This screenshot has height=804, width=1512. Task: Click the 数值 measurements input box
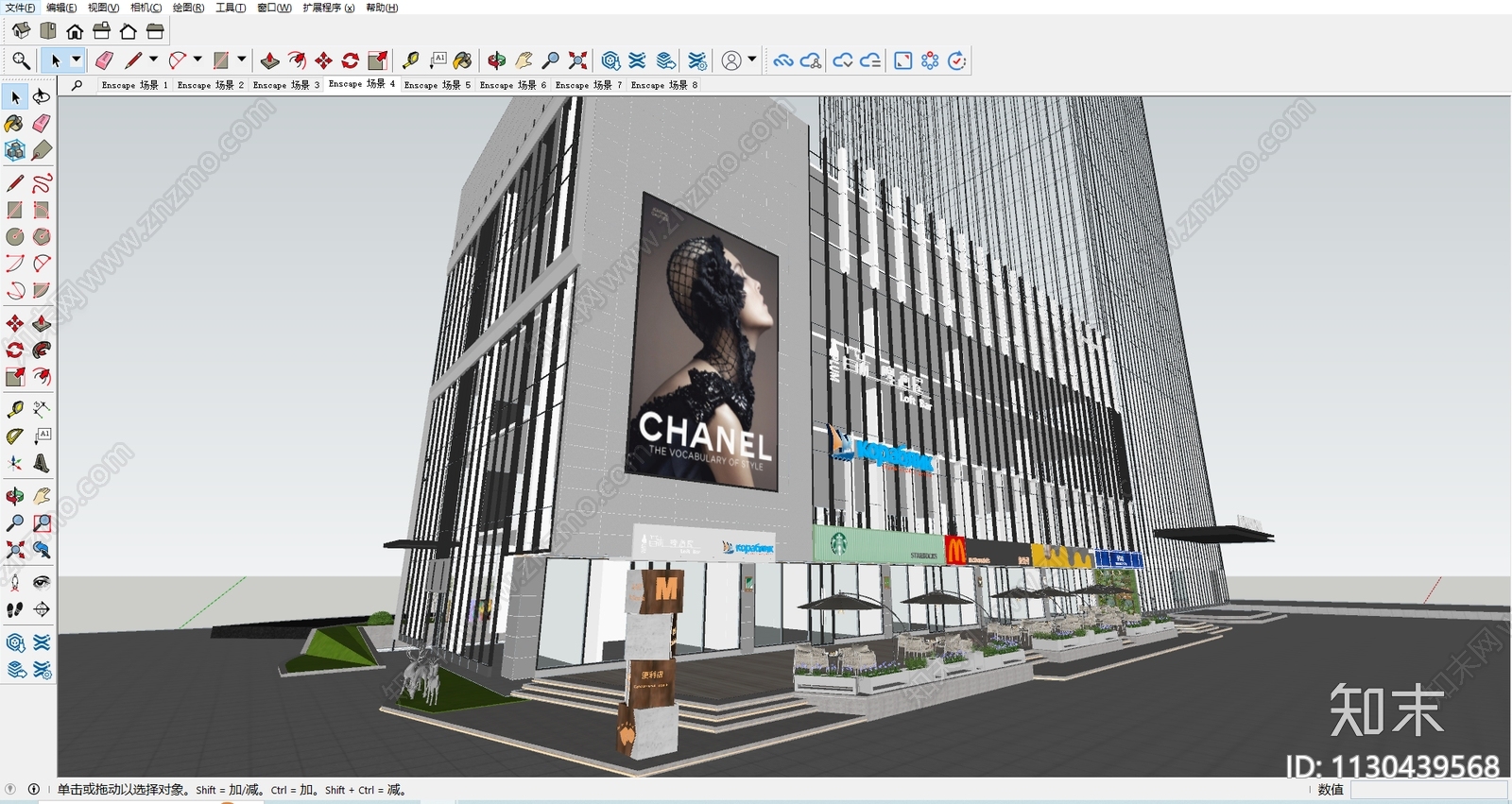(x=1429, y=790)
